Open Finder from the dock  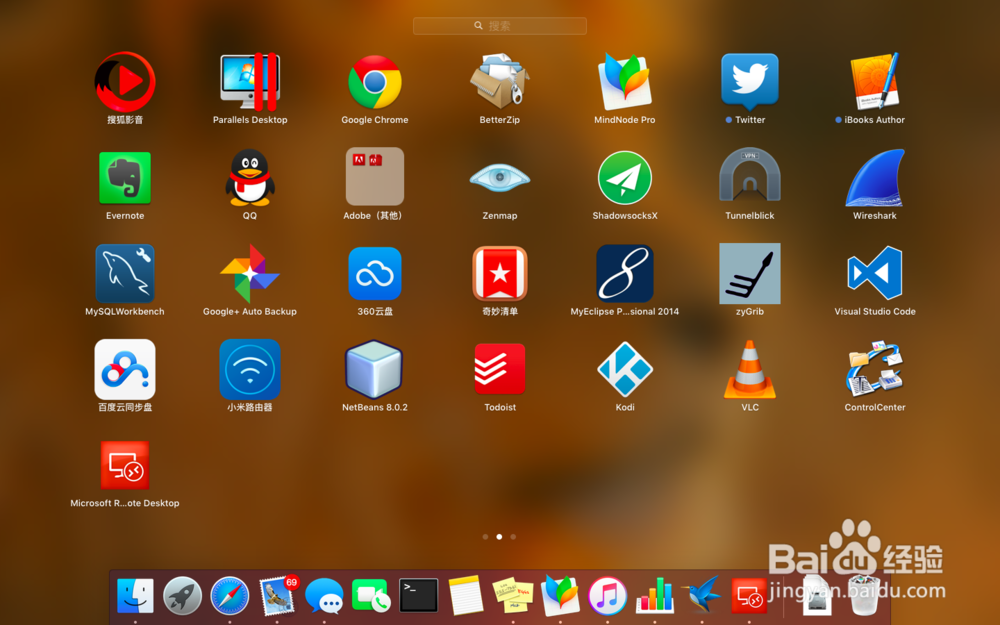135,596
